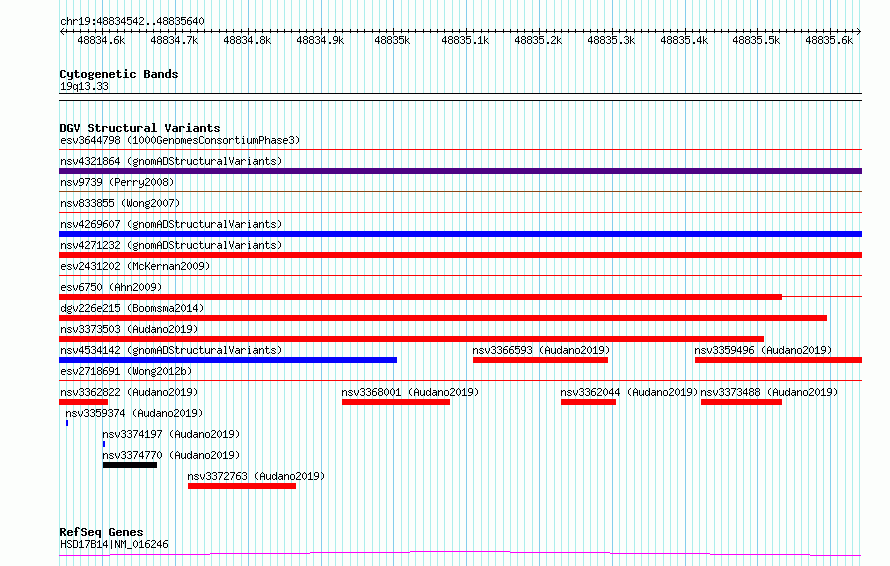Screen dimensions: 890x566
Task: Click the nsv4534142 gnomADStructuralVariants label
Action: click(x=171, y=350)
